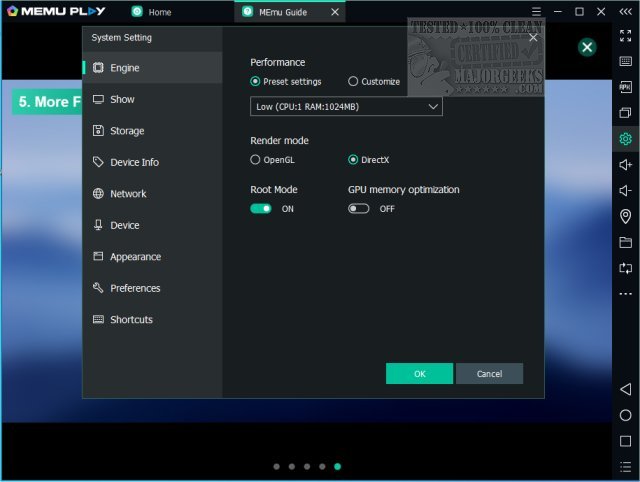The height and width of the screenshot is (482, 640).
Task: Go to the second guide page dot
Action: point(291,466)
